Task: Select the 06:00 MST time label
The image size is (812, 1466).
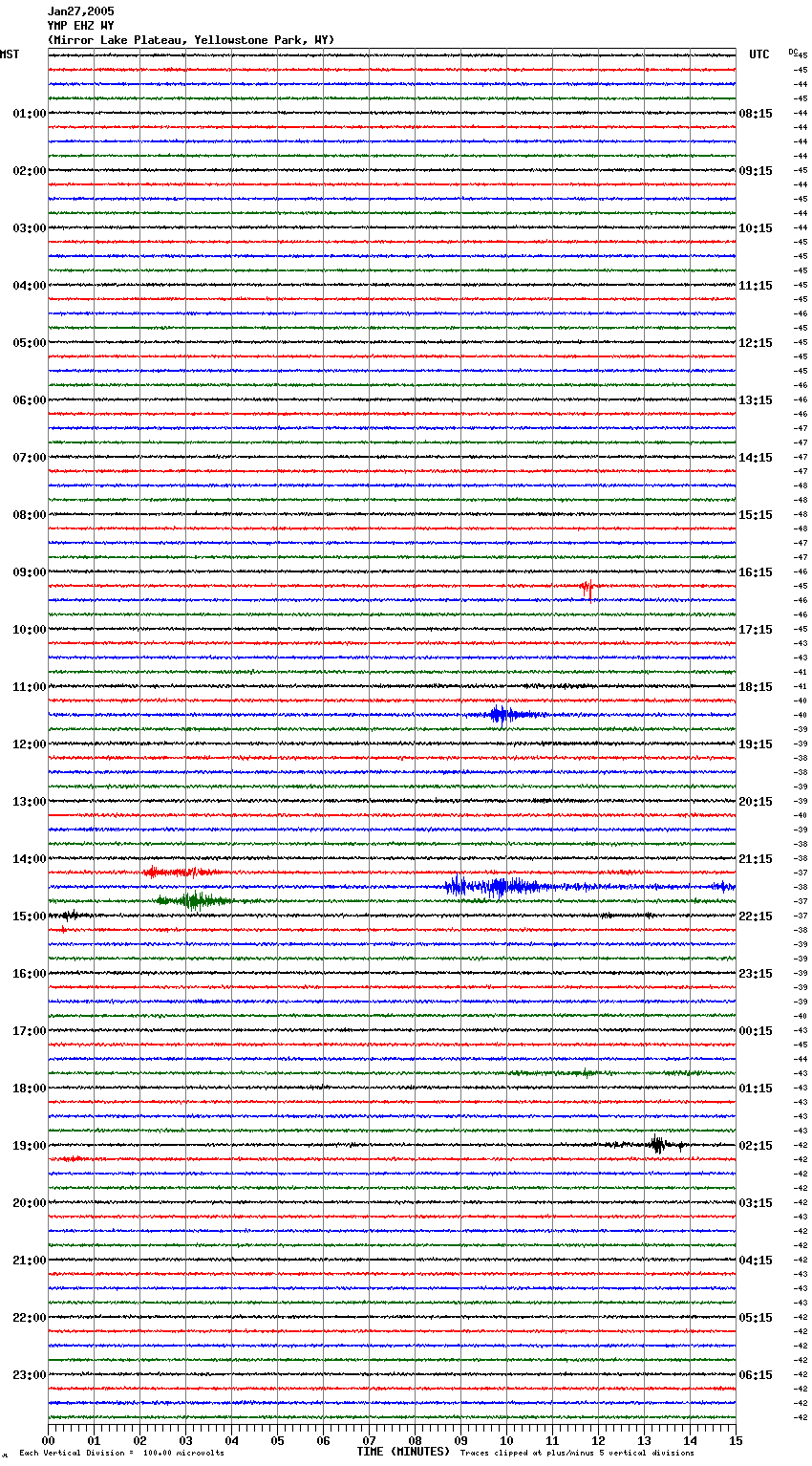Action: coord(30,400)
